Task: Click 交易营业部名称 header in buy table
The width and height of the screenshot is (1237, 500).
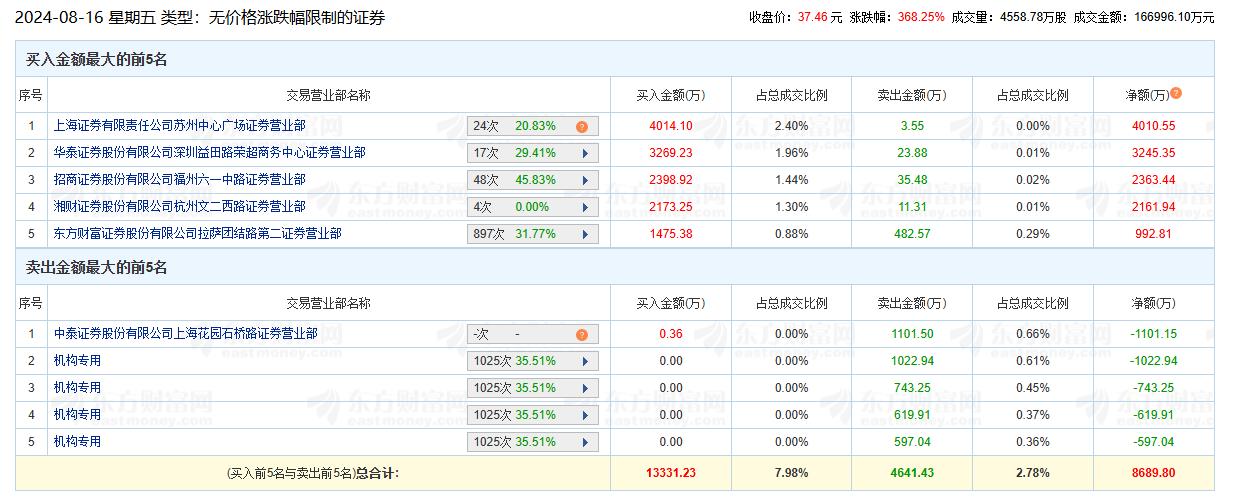Action: pyautogui.click(x=329, y=95)
